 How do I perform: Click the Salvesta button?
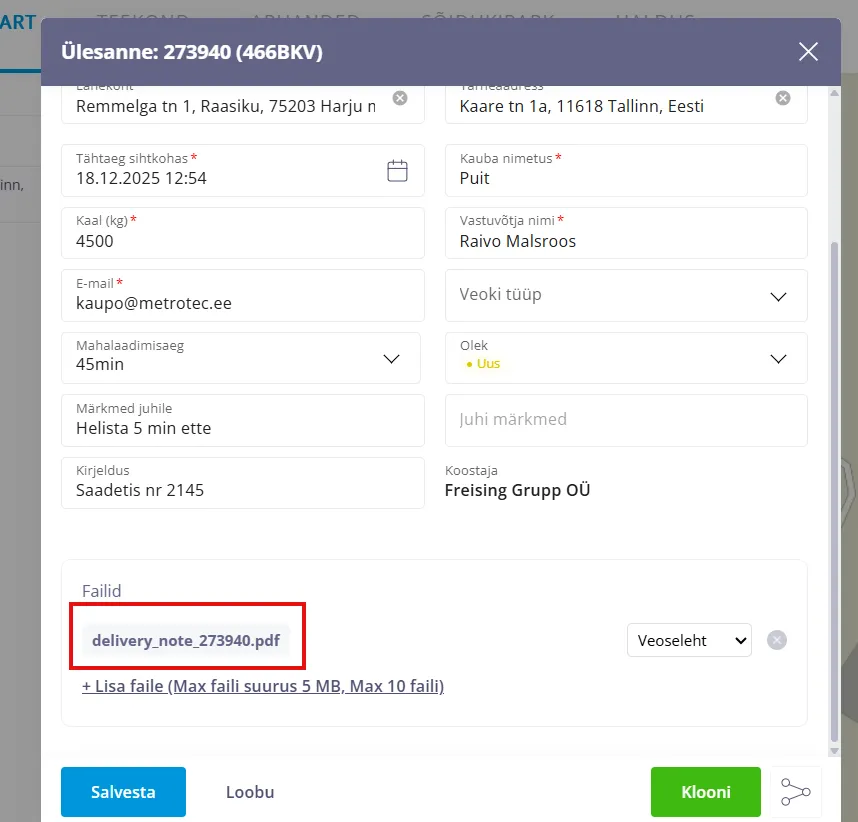point(123,792)
